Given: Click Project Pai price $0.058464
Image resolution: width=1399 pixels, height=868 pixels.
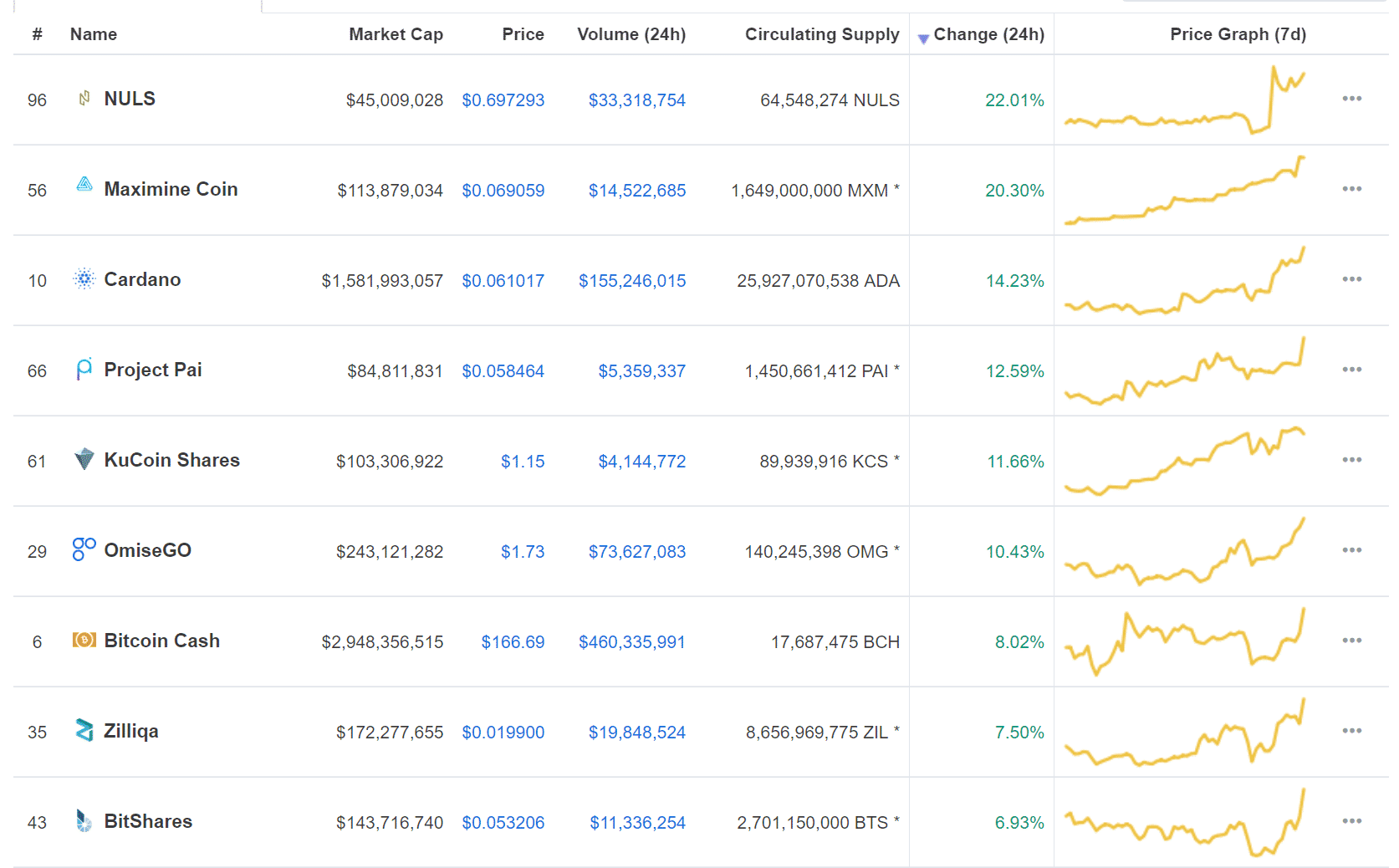Looking at the screenshot, I should (x=503, y=371).
